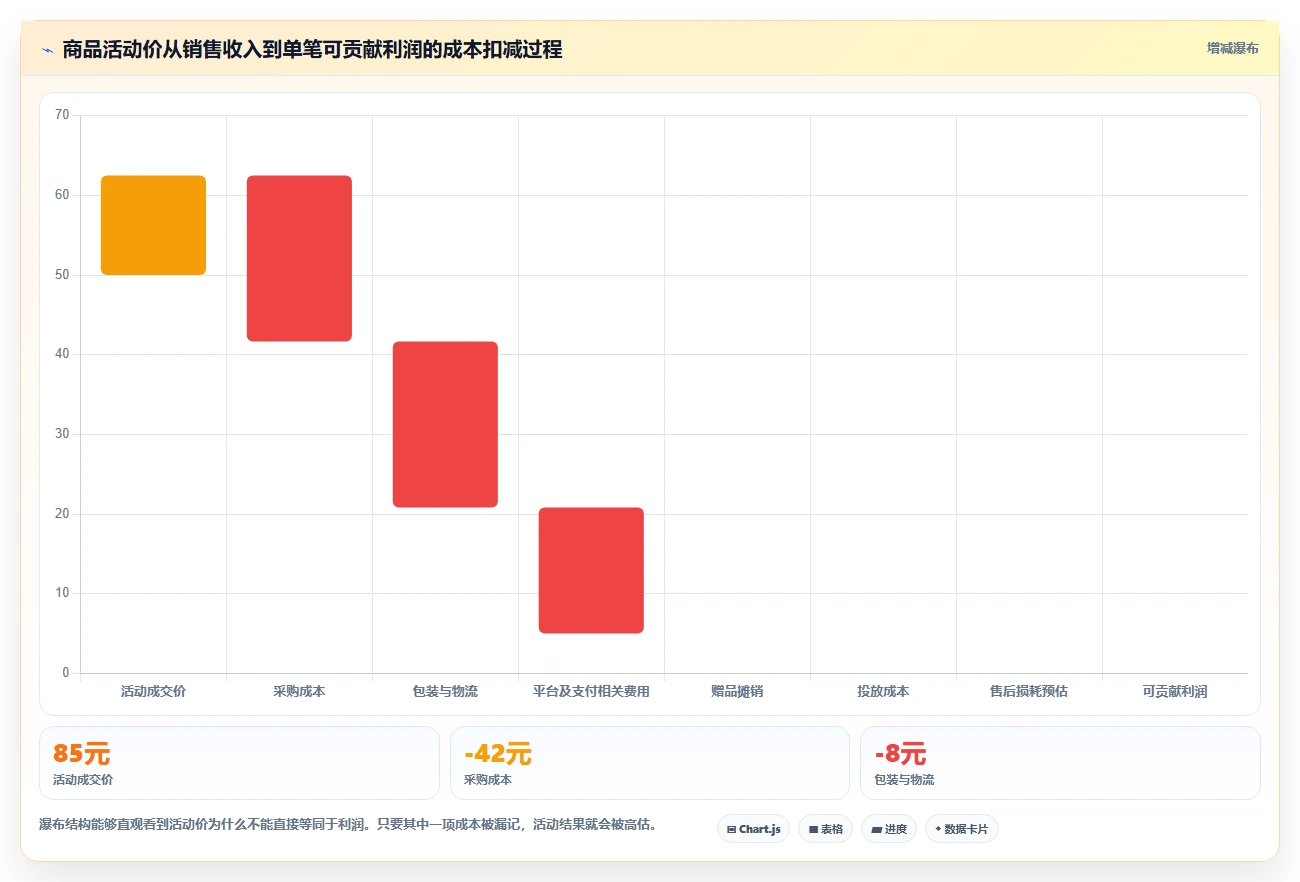Click the x-axis label 平台及支付相关费用
This screenshot has width=1300, height=882.
(x=591, y=691)
